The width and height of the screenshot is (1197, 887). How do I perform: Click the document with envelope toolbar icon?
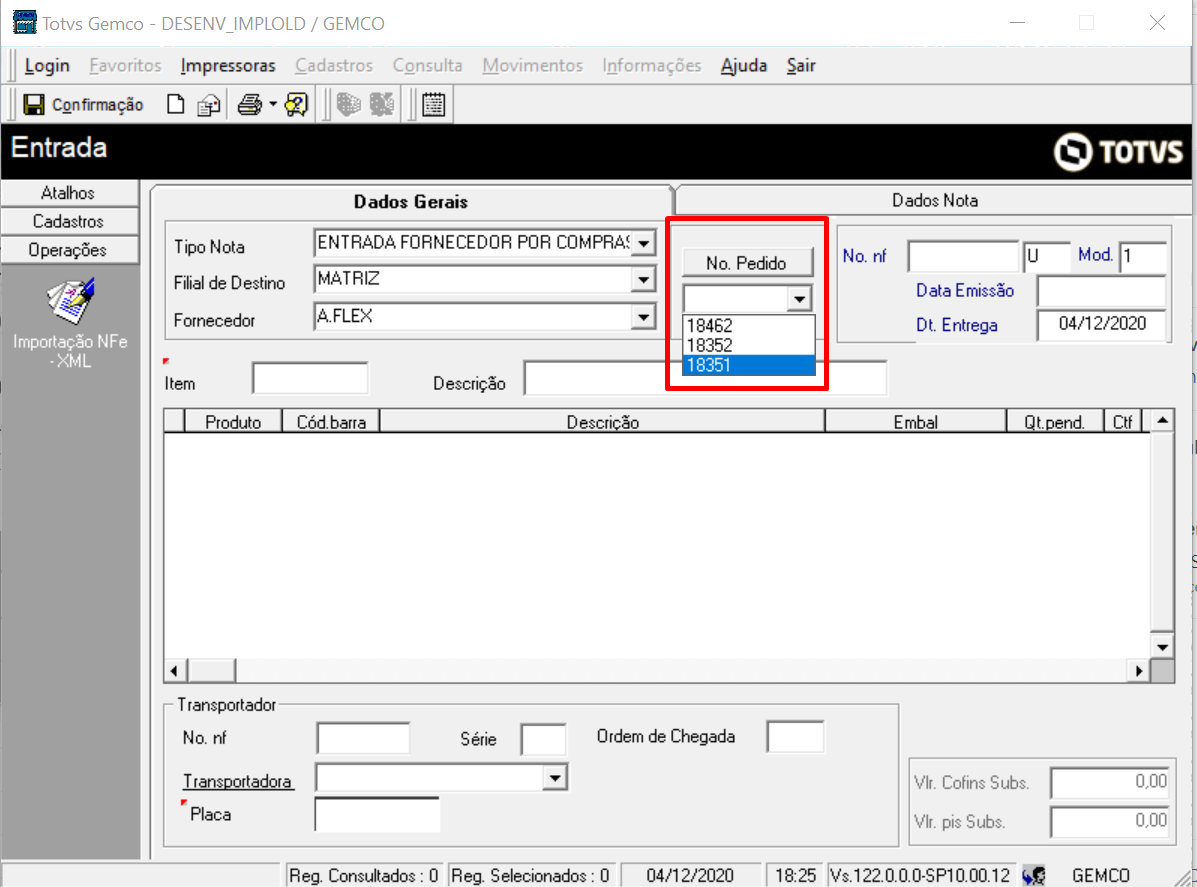click(208, 105)
